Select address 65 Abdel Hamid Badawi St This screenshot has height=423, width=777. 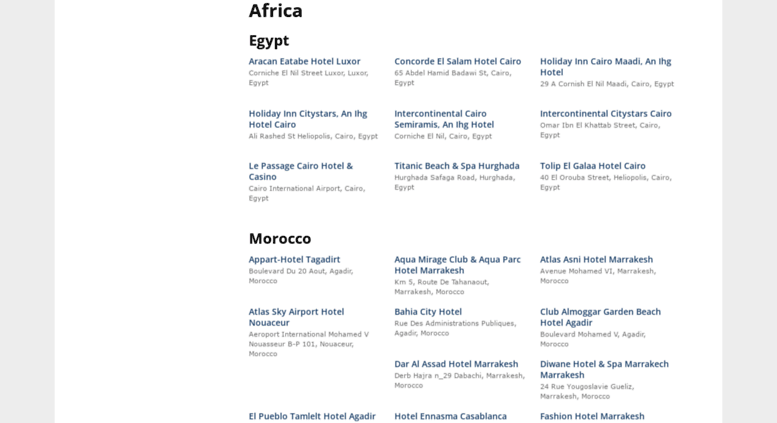[453, 78]
